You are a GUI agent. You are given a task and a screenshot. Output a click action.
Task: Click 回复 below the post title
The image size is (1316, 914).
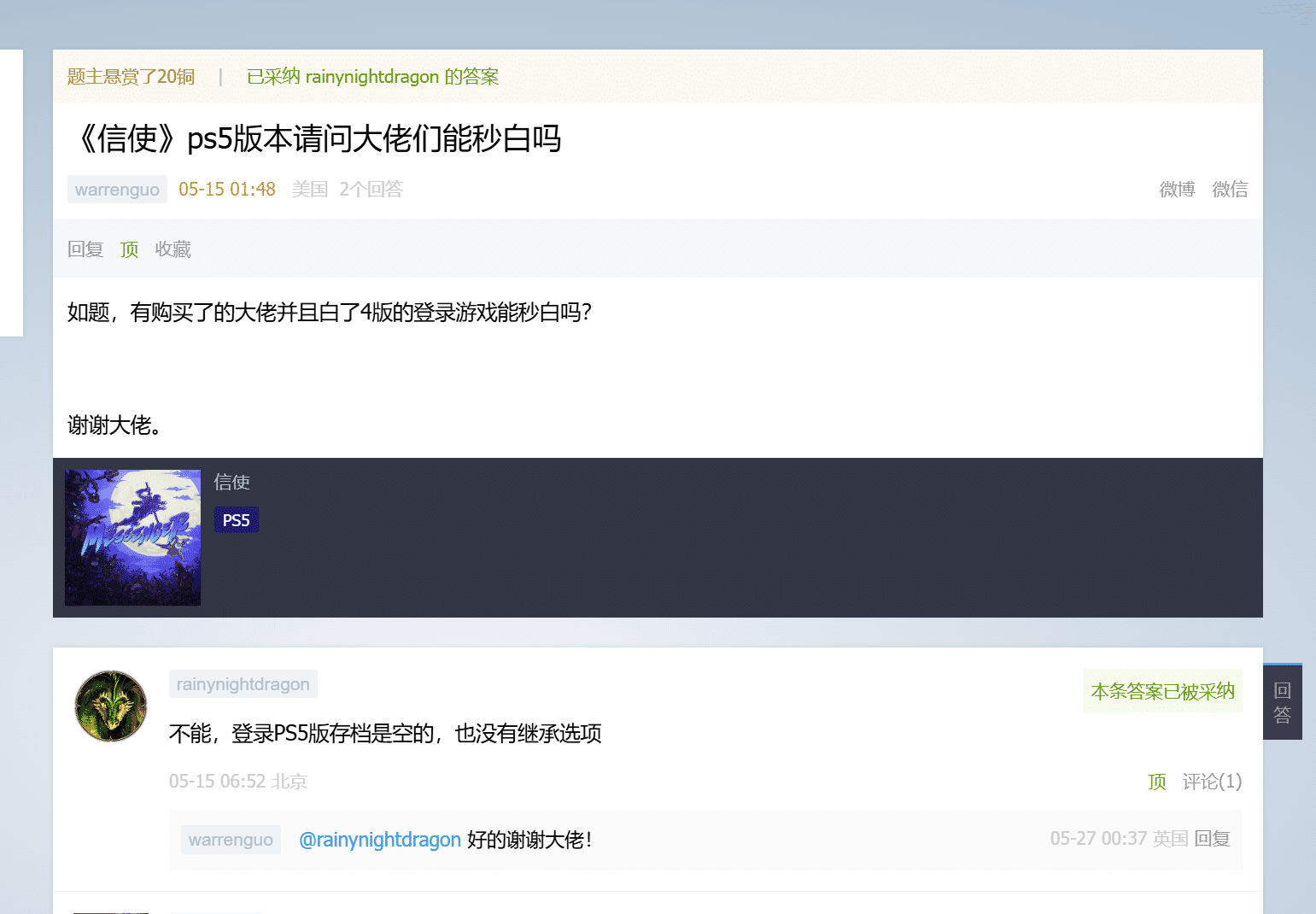[x=85, y=249]
